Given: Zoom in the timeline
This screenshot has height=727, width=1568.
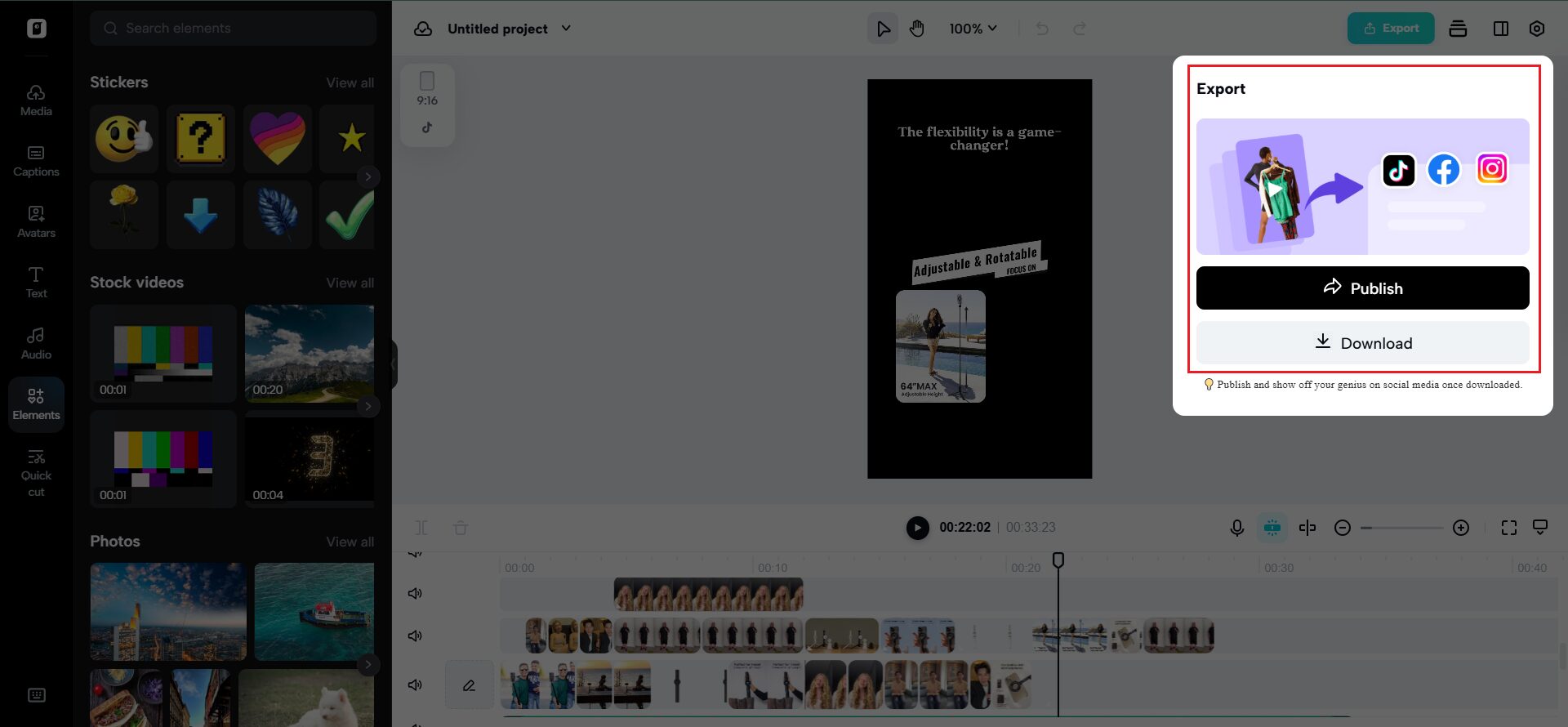Looking at the screenshot, I should click(x=1461, y=528).
